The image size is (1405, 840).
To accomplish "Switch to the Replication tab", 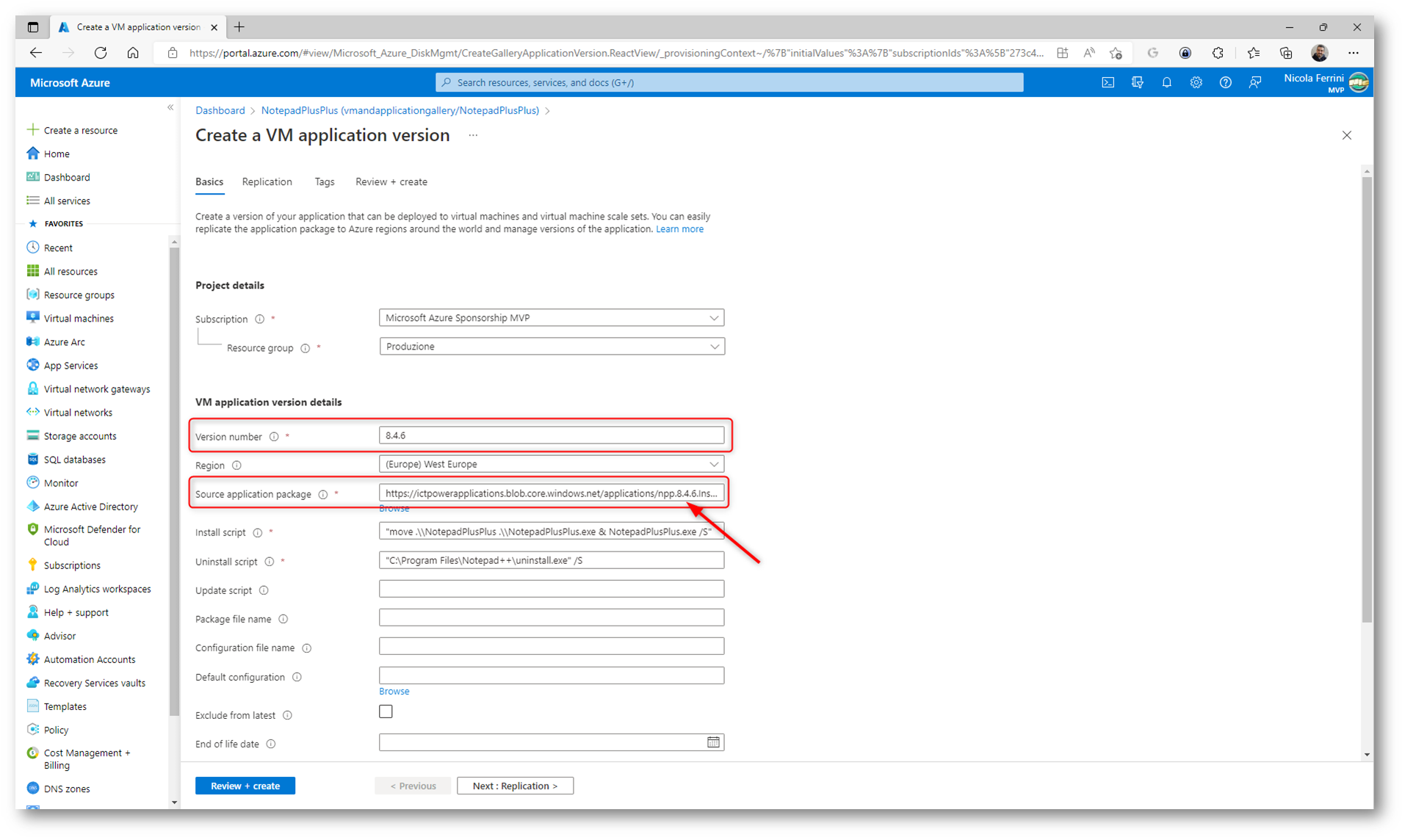I will [x=267, y=182].
